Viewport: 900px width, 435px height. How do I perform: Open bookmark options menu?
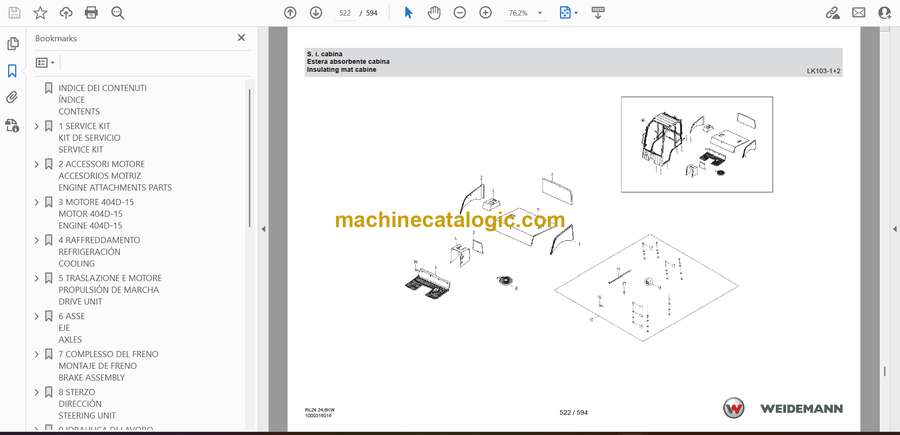click(45, 63)
